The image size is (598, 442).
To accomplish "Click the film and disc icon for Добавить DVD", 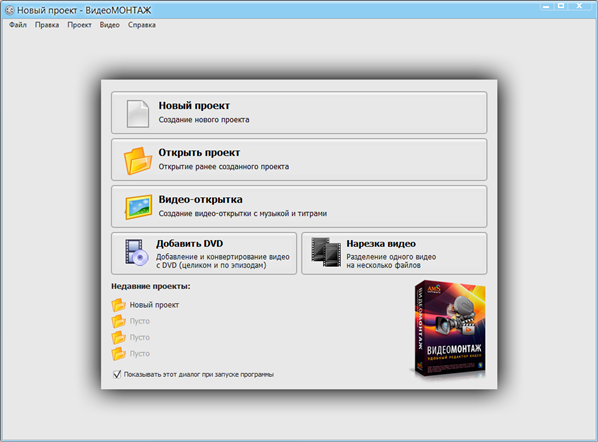I will (137, 252).
